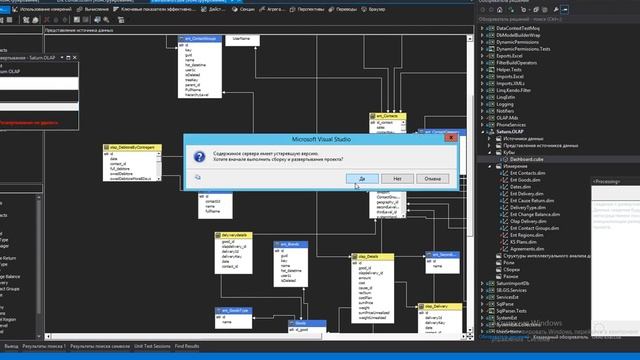Open the Ключевые показатели эффективности tab
This screenshot has height=360, width=640.
[155, 9]
